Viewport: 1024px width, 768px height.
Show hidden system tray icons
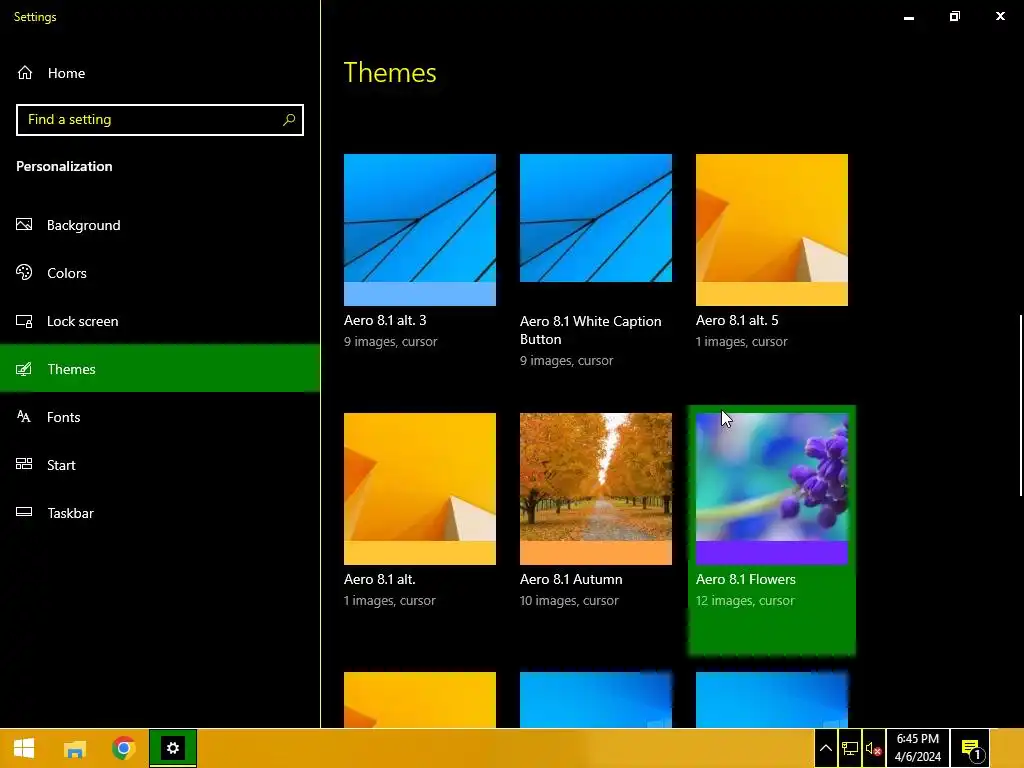coord(825,748)
